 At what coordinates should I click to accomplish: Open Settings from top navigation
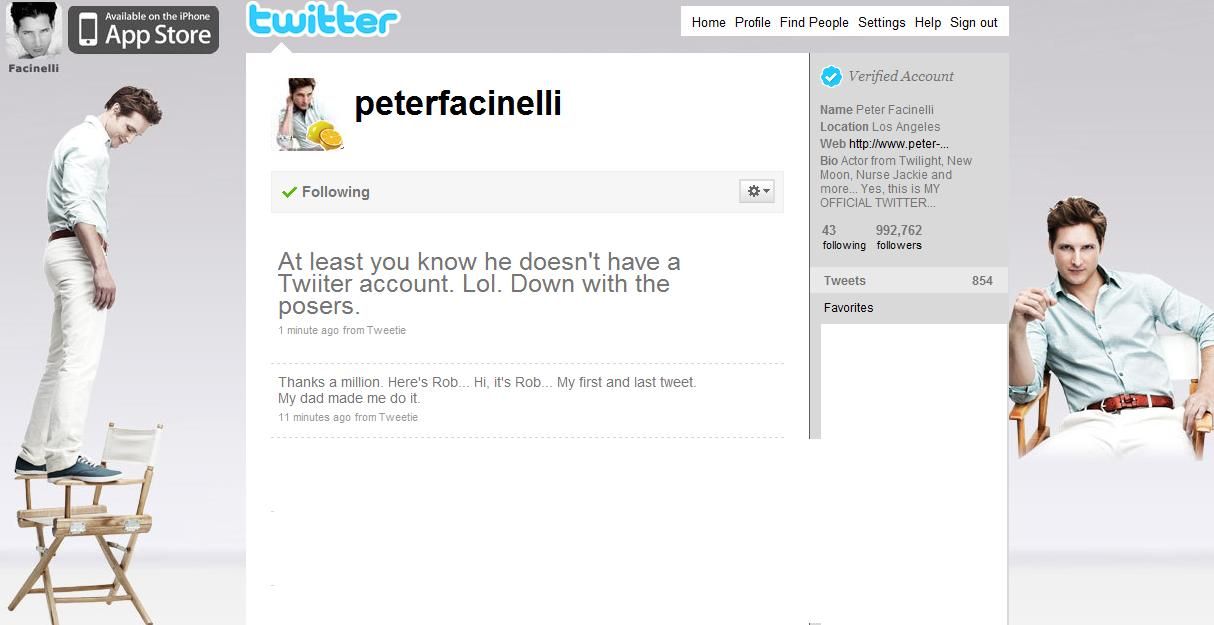tap(882, 22)
